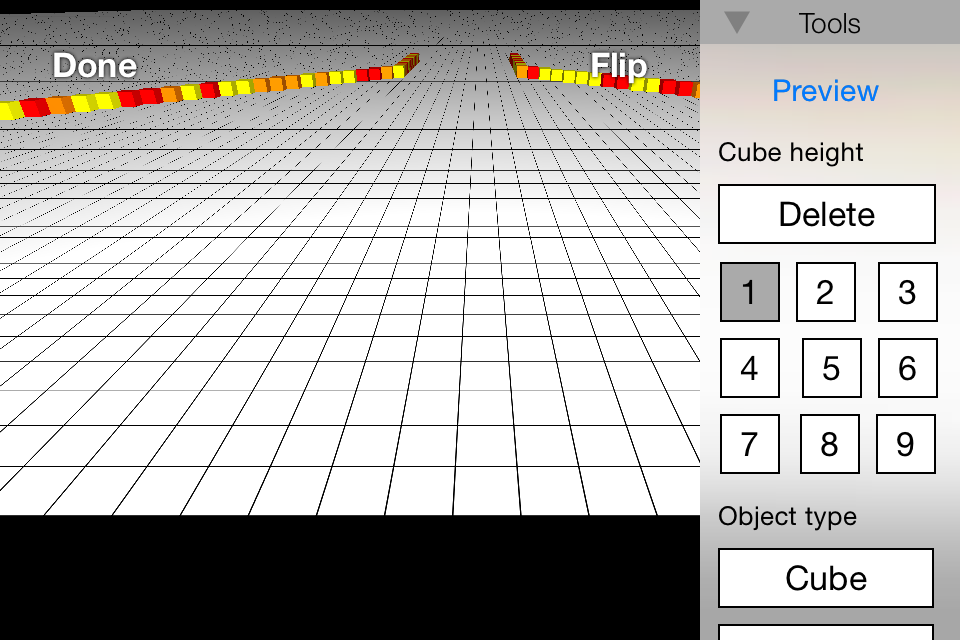This screenshot has width=960, height=640.
Task: Select cube height 1
Action: tap(749, 292)
